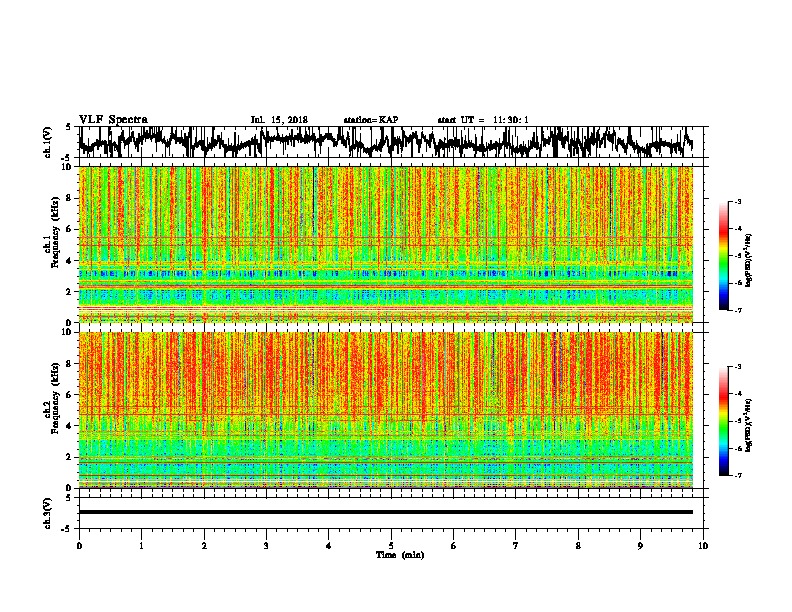Click the "-5" tick on ch.1(V) axis
Screen dimensions: 792x612
(x=66, y=158)
